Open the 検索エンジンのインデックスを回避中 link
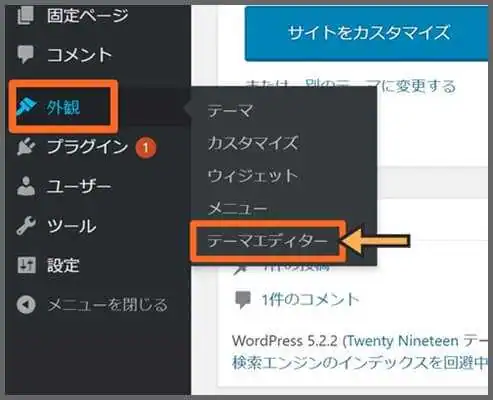 359,363
